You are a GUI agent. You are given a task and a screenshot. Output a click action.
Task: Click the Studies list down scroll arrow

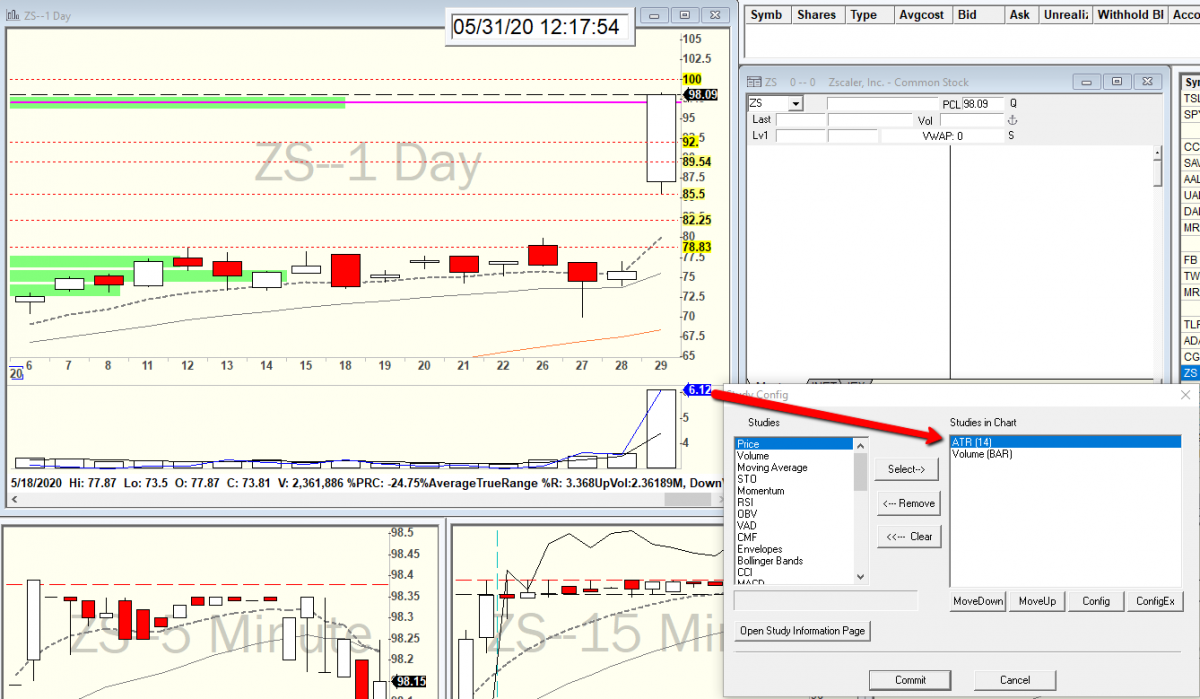coord(861,577)
